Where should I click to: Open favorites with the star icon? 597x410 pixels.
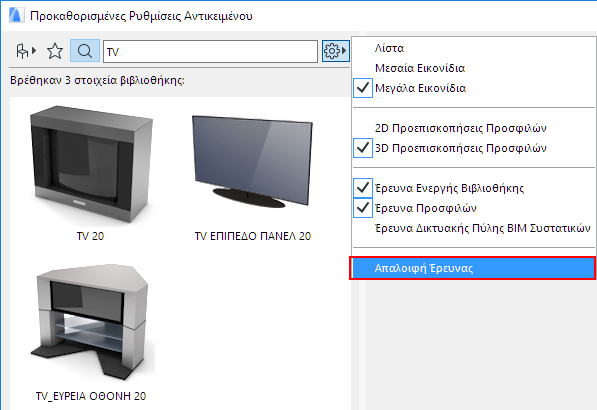[55, 51]
